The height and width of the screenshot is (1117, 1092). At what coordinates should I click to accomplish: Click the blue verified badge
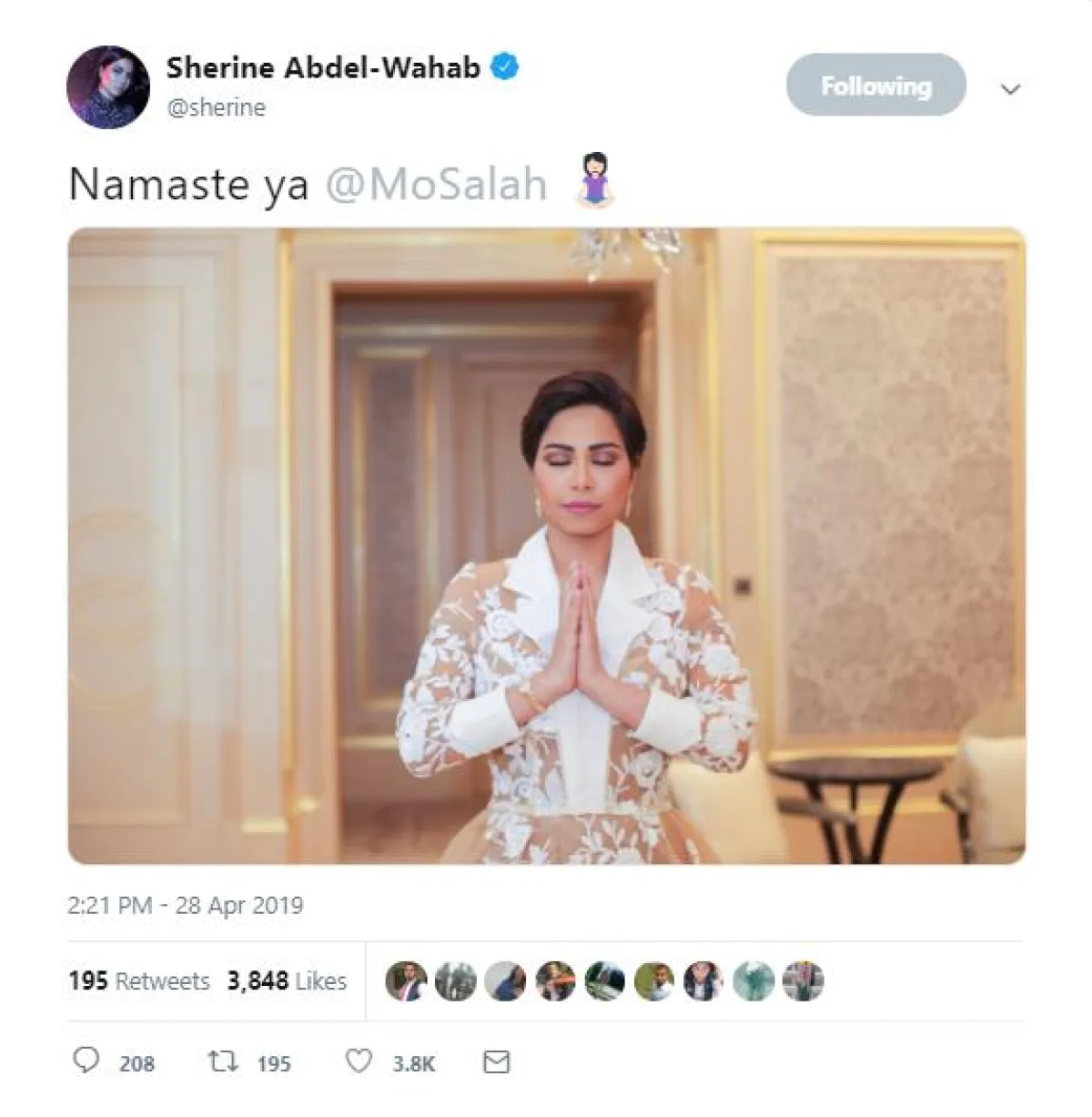click(x=505, y=67)
